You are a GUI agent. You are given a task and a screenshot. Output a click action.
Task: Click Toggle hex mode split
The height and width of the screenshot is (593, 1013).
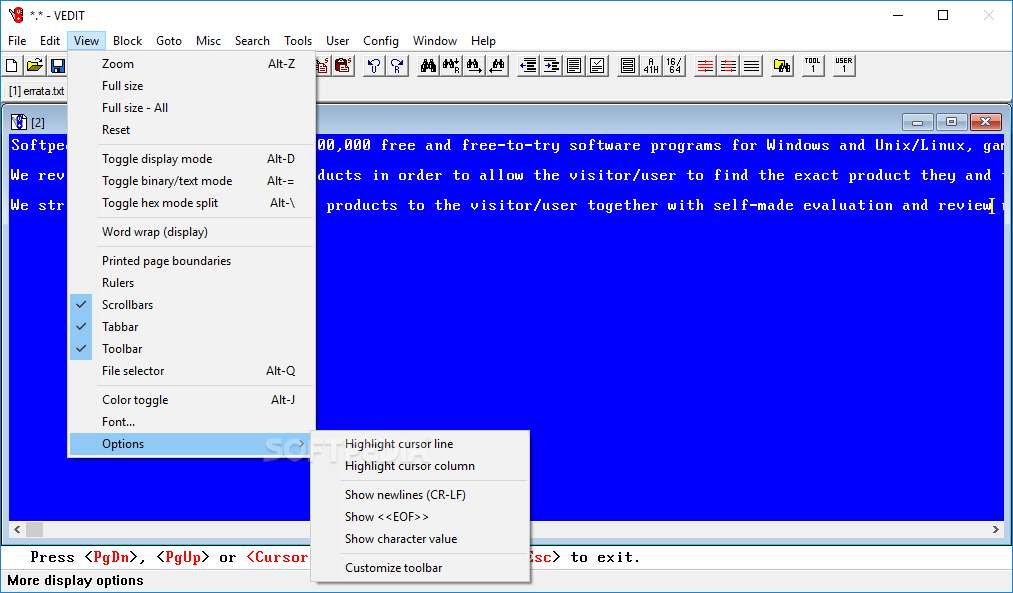click(192, 203)
